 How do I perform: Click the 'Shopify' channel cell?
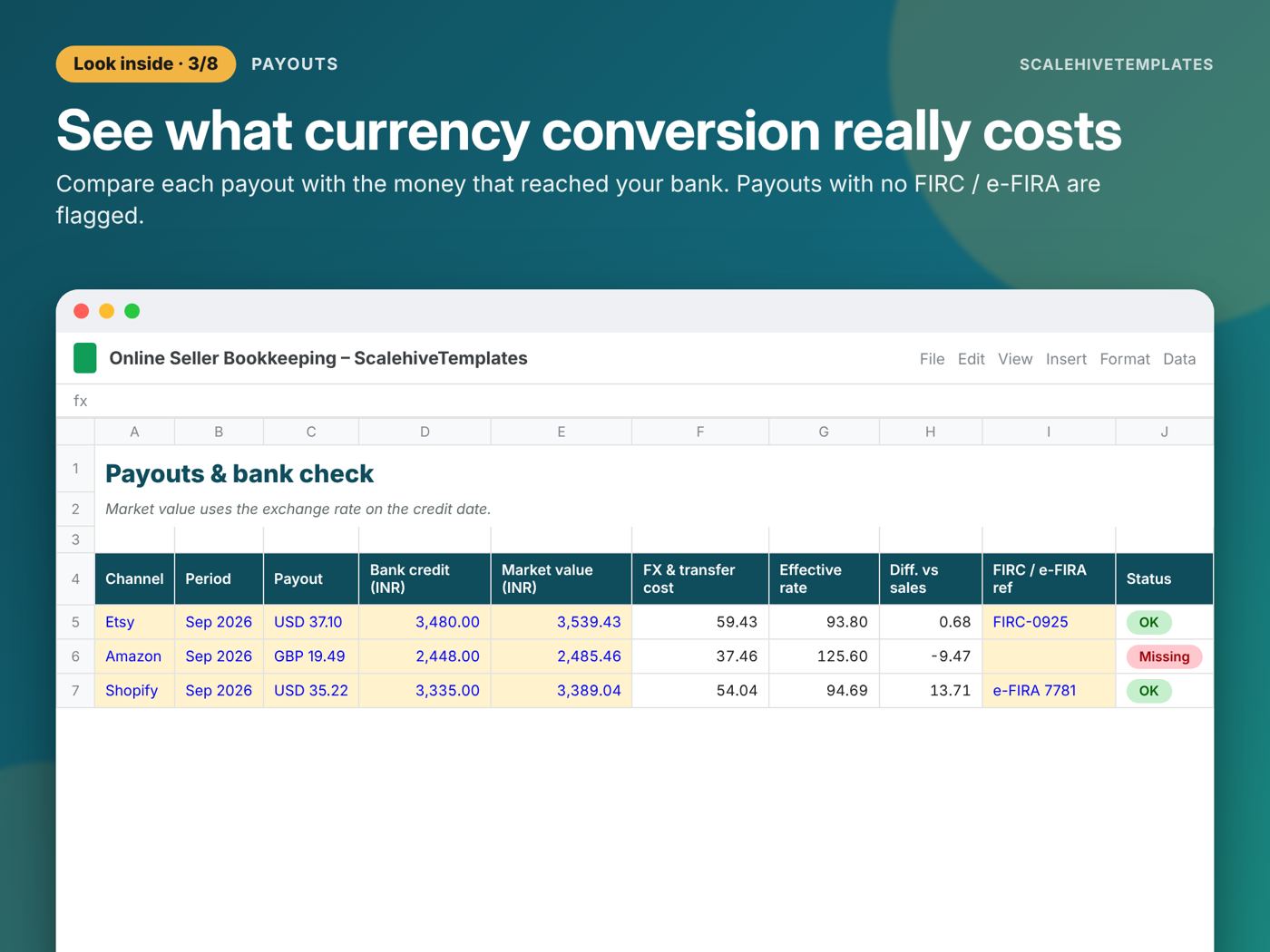[134, 691]
